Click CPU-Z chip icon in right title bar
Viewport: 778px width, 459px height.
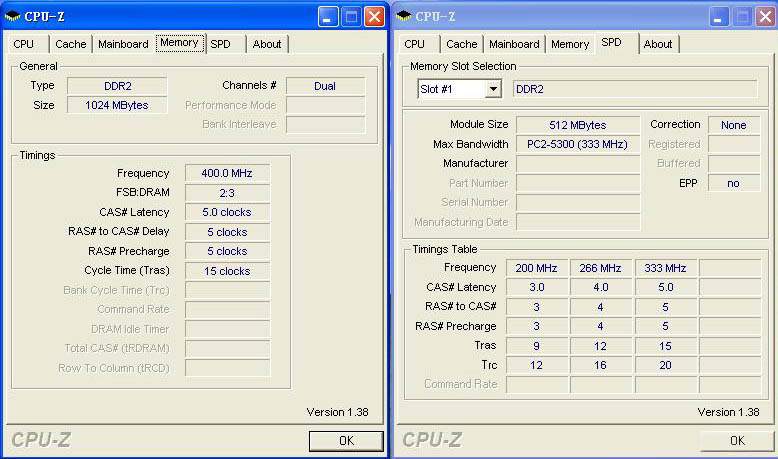click(403, 16)
